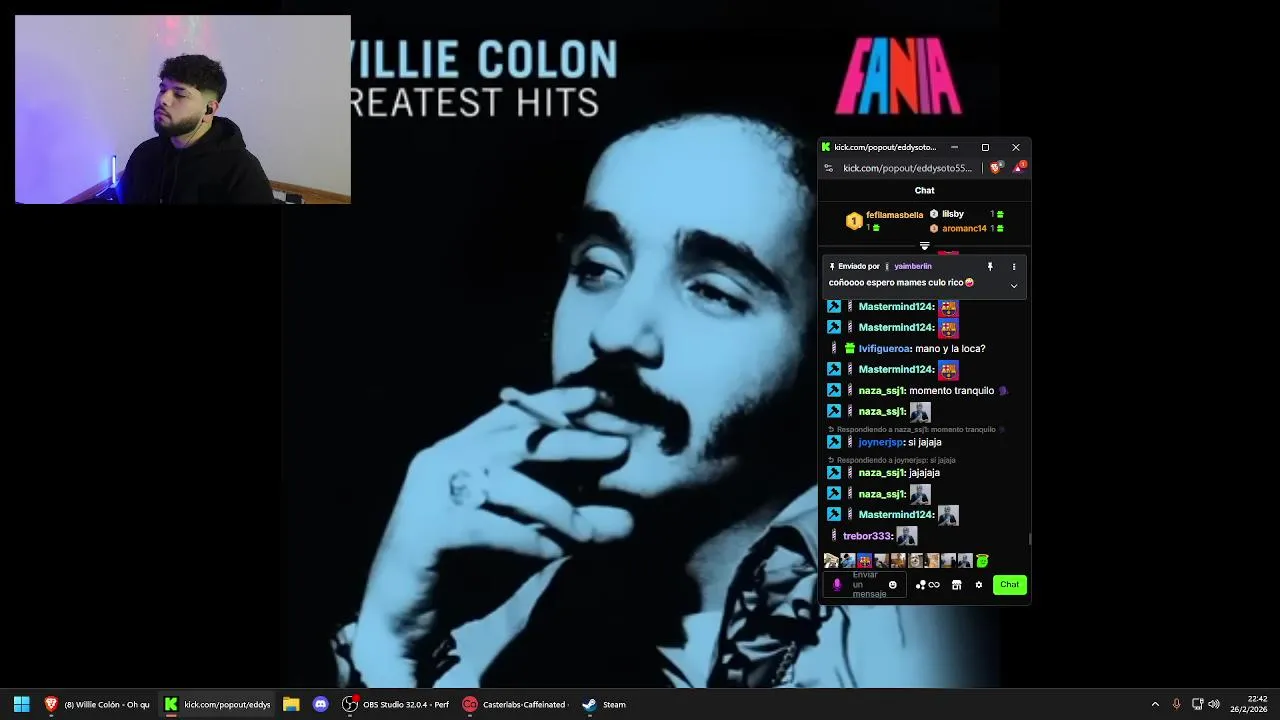Click first quick emote in emote row

tap(831, 561)
